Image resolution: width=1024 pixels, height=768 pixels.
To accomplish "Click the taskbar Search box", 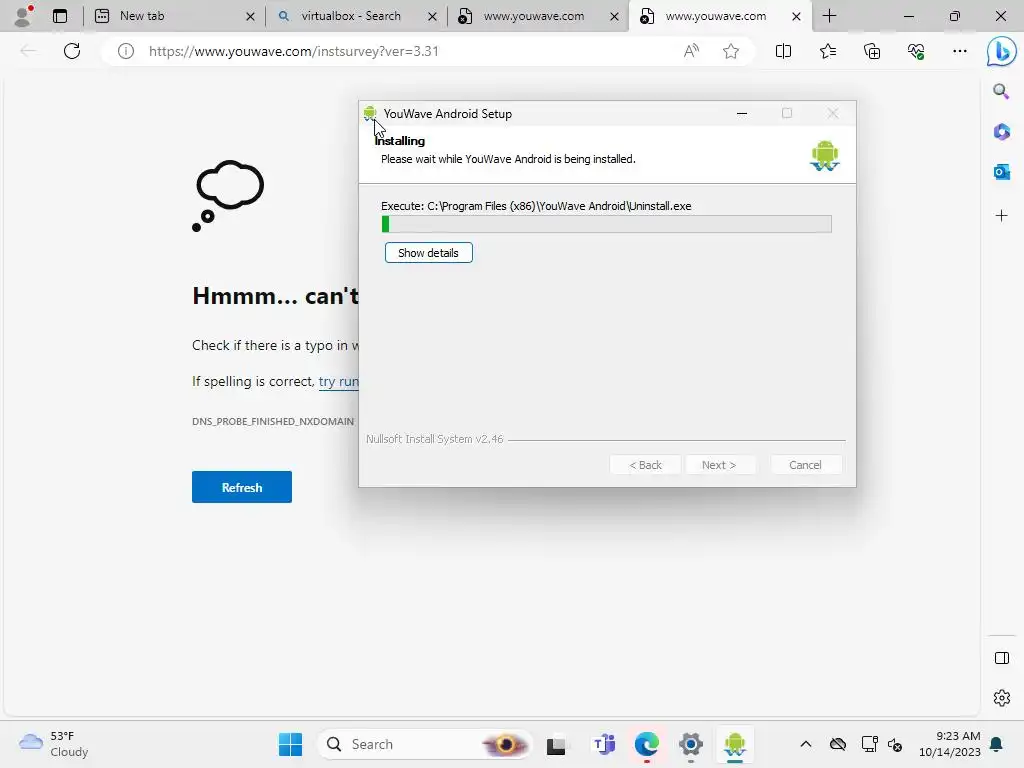I will tap(424, 744).
